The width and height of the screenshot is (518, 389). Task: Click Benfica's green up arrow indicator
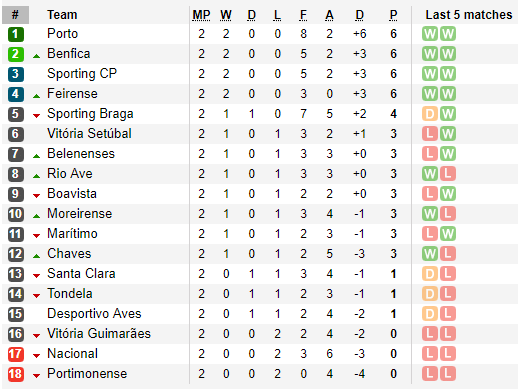tap(37, 56)
